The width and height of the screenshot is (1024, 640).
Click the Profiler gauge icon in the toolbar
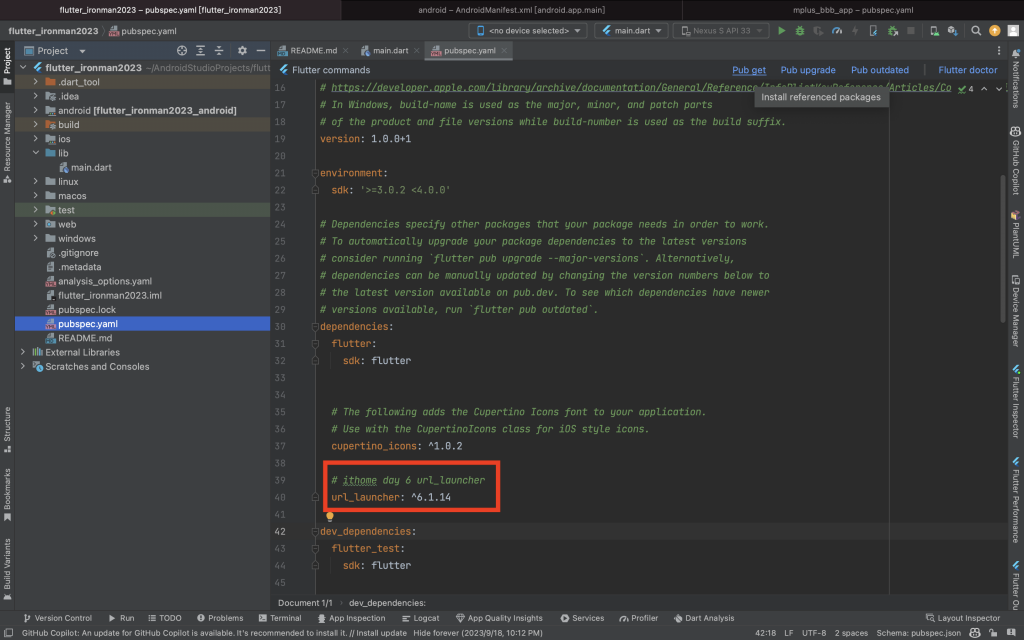(837, 31)
